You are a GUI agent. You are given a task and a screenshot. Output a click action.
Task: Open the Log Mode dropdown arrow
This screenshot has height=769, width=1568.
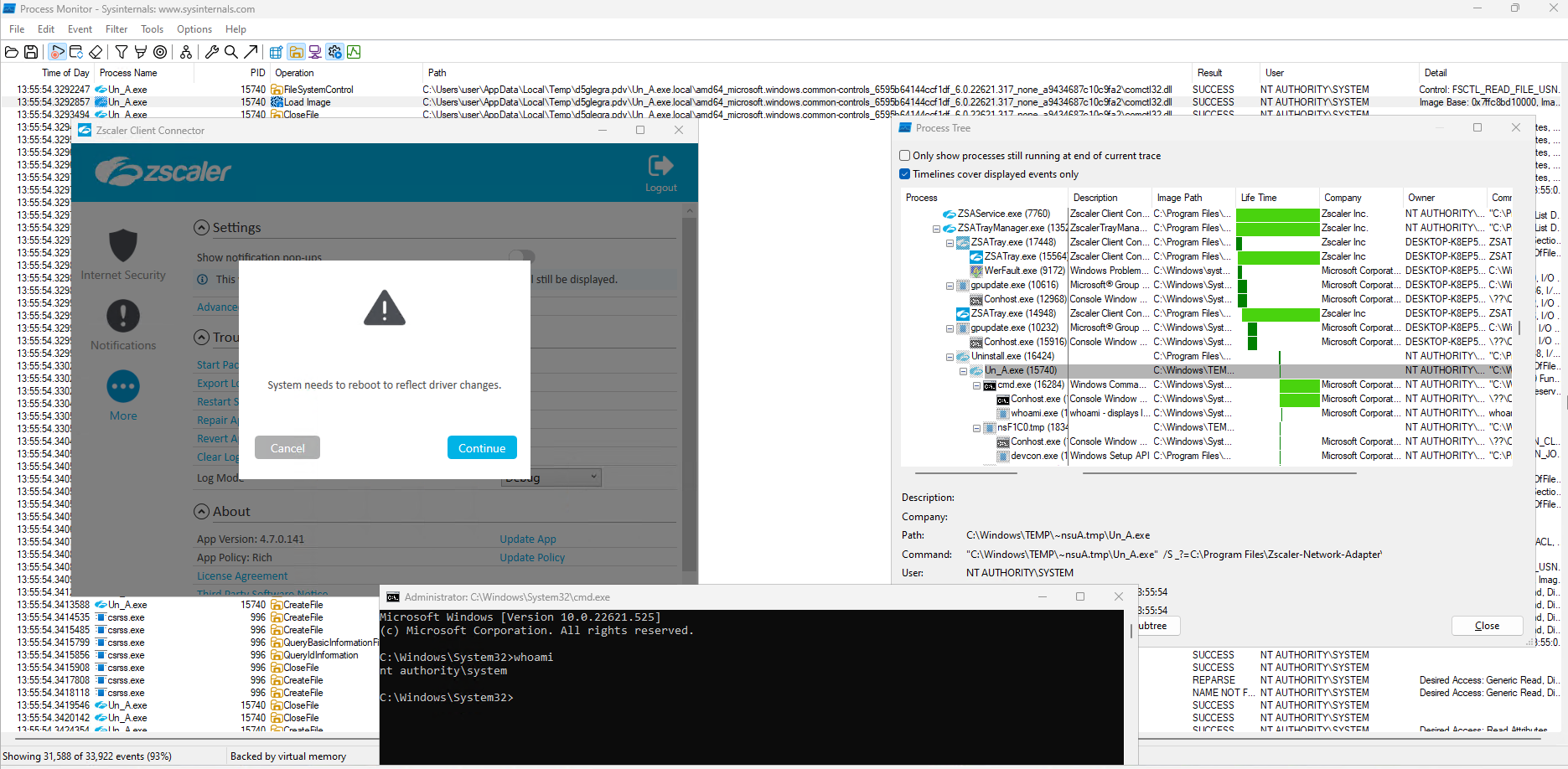click(x=593, y=477)
